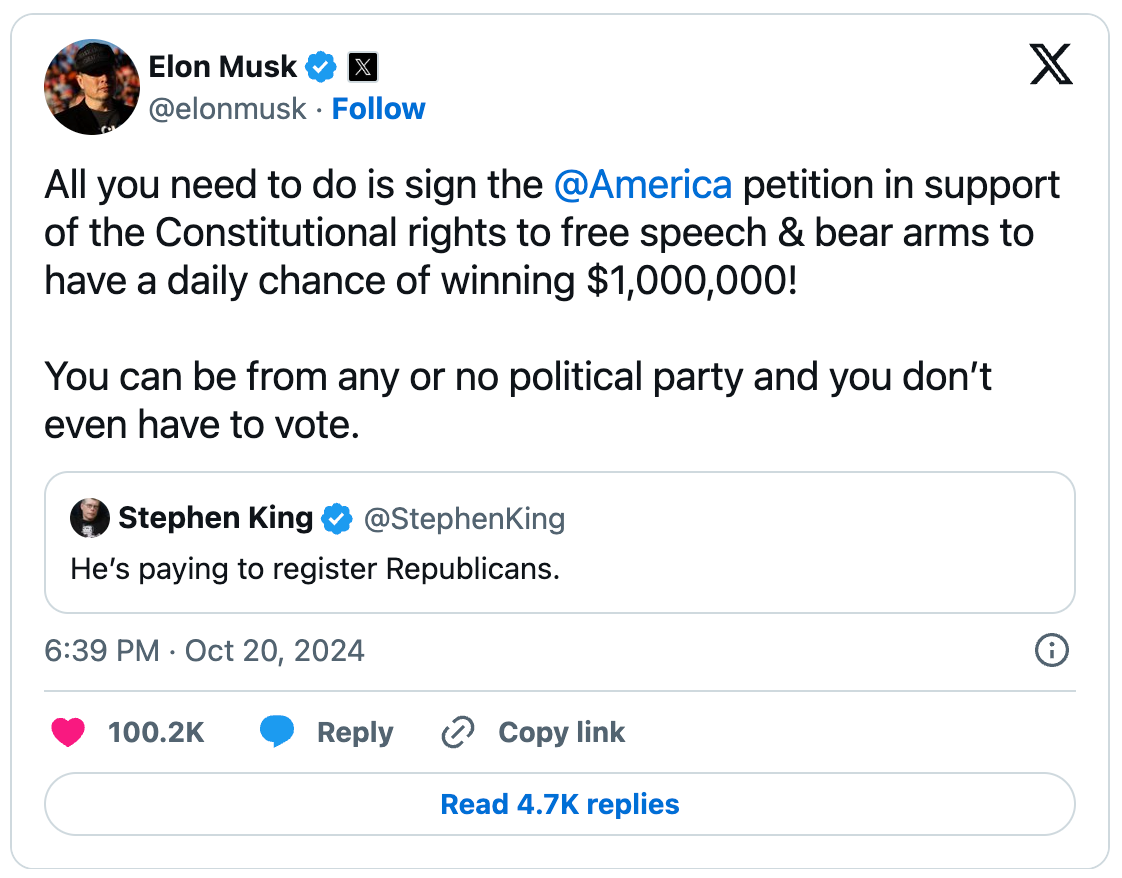Click Stephen King's small avatar in the quoted tweet

click(89, 519)
